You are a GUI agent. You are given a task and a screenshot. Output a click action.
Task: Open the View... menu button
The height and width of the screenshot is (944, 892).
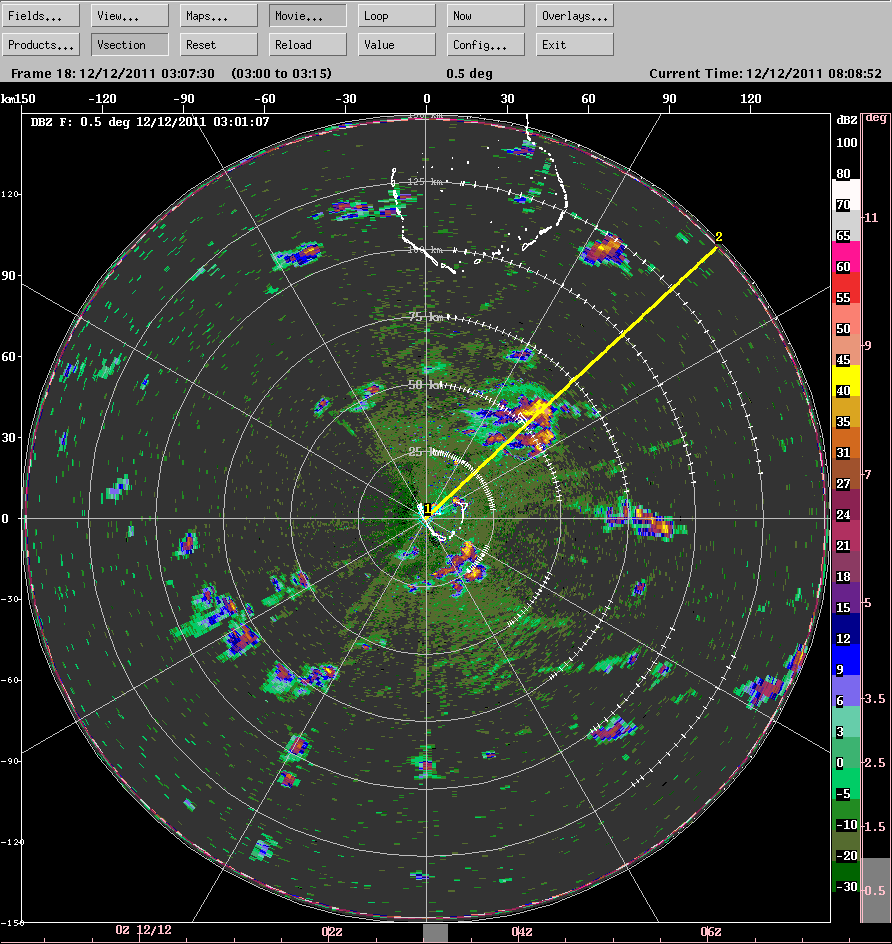[130, 16]
